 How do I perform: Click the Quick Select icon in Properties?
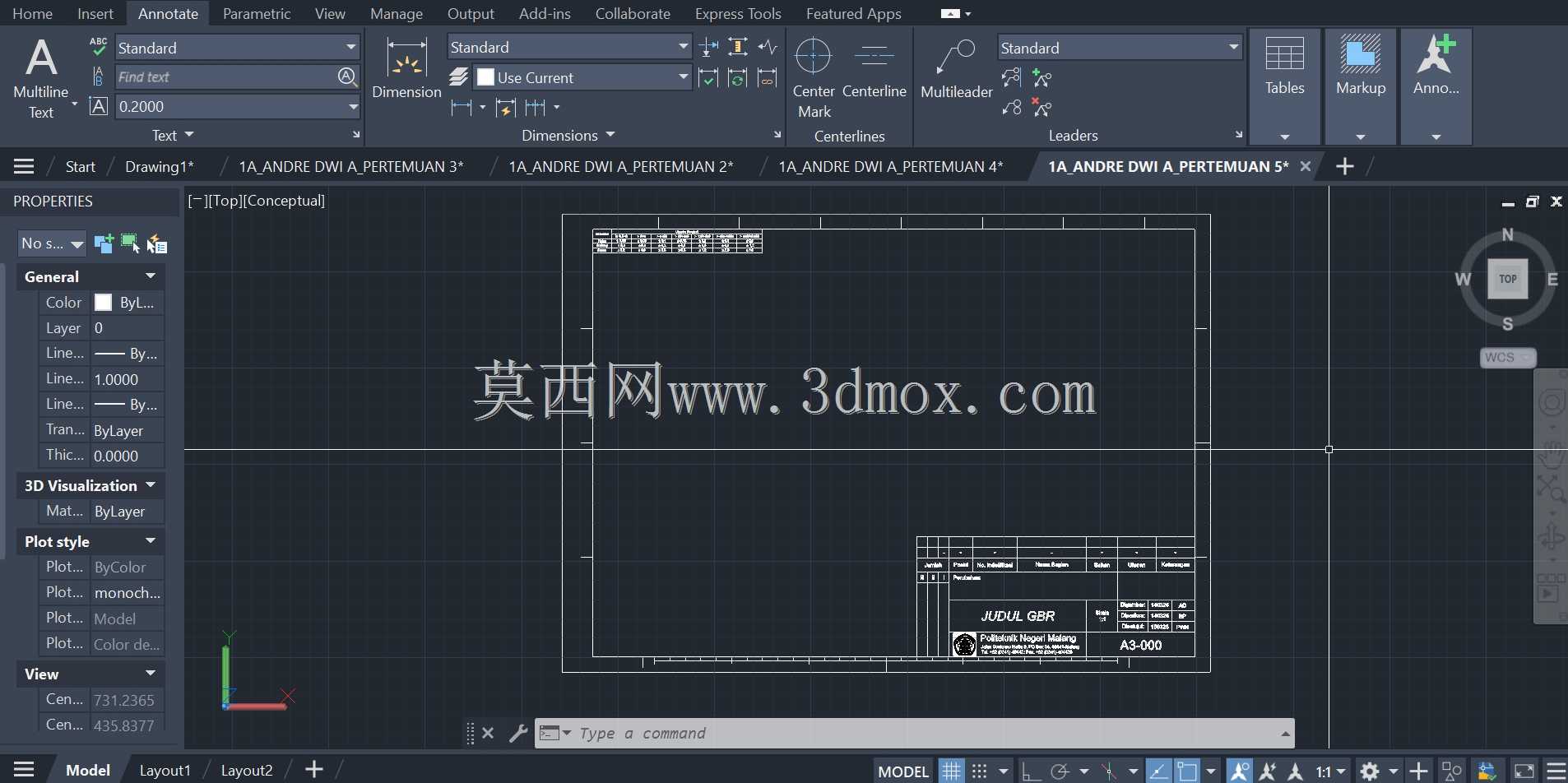click(x=156, y=243)
